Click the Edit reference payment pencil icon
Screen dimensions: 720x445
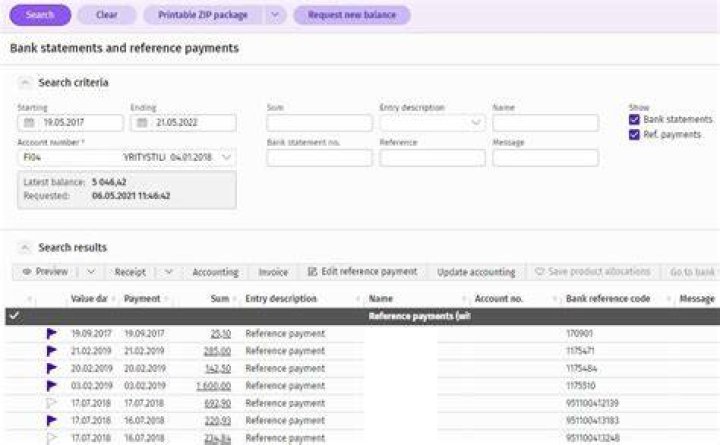tap(312, 272)
